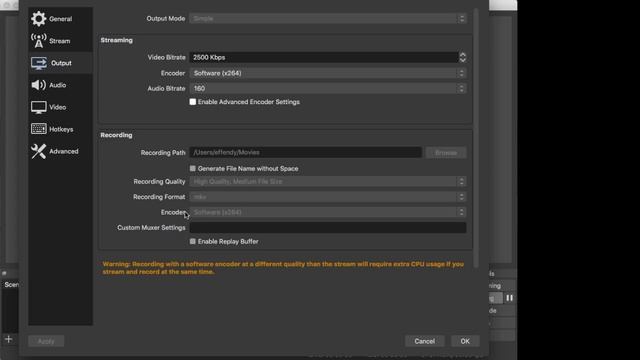Click the Video Bitrate stepper arrows

[462, 58]
